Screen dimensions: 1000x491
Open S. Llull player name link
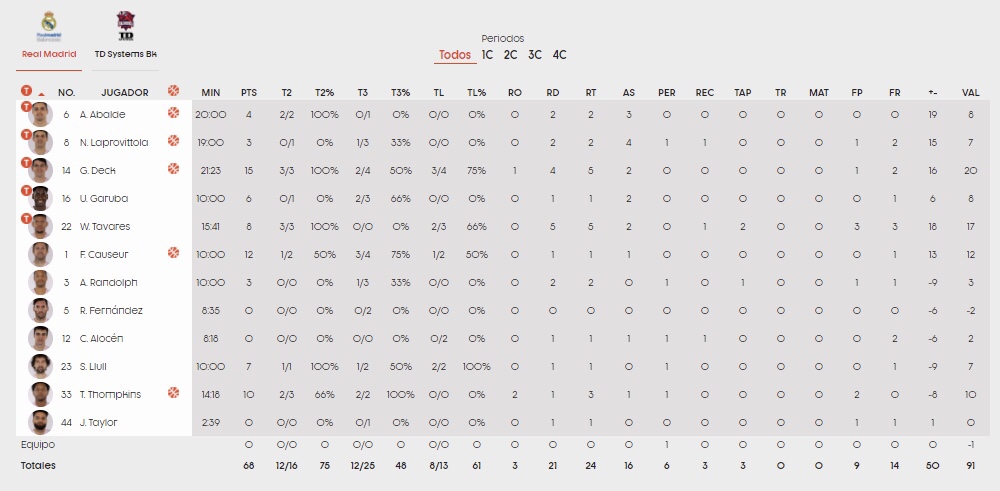(x=92, y=367)
